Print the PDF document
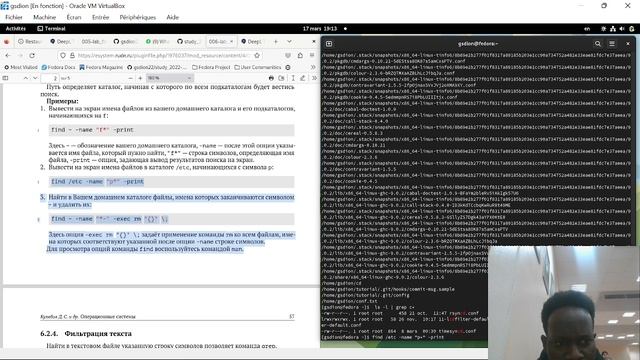Screen dimensions: 640x360 271,78
